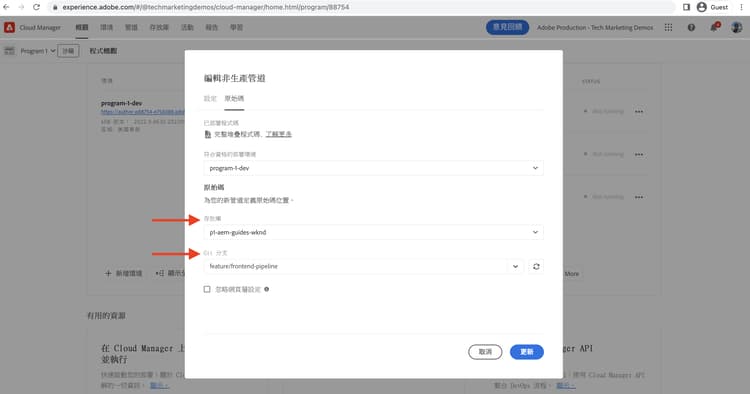Open the 活動 top navigation tab

(x=187, y=27)
